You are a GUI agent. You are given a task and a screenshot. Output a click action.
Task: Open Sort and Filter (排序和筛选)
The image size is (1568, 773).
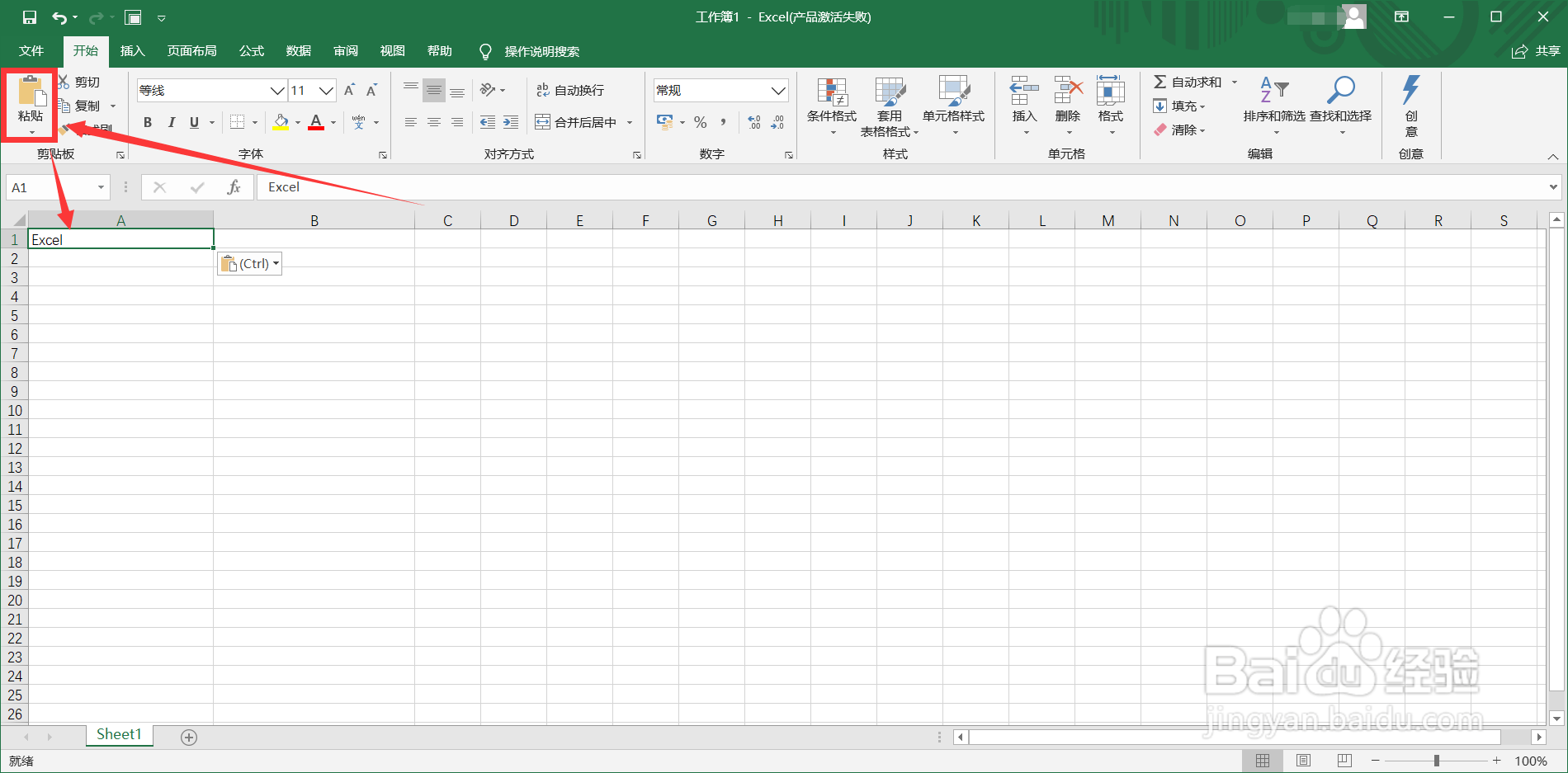[1274, 106]
